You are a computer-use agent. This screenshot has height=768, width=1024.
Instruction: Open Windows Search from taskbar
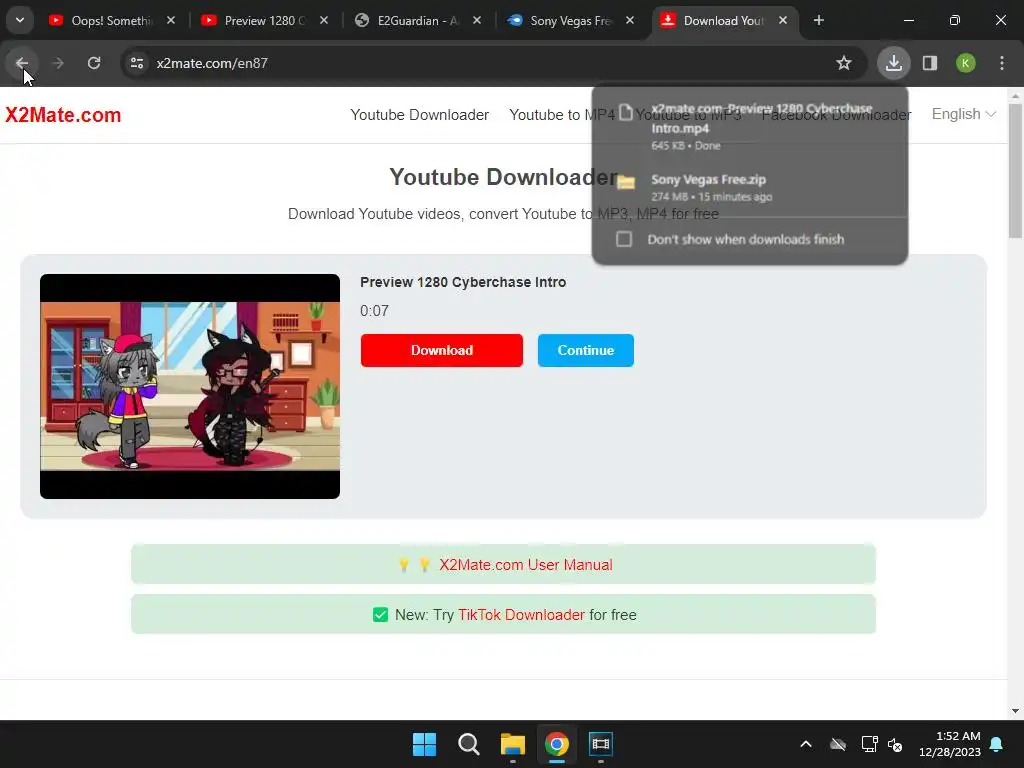[468, 744]
